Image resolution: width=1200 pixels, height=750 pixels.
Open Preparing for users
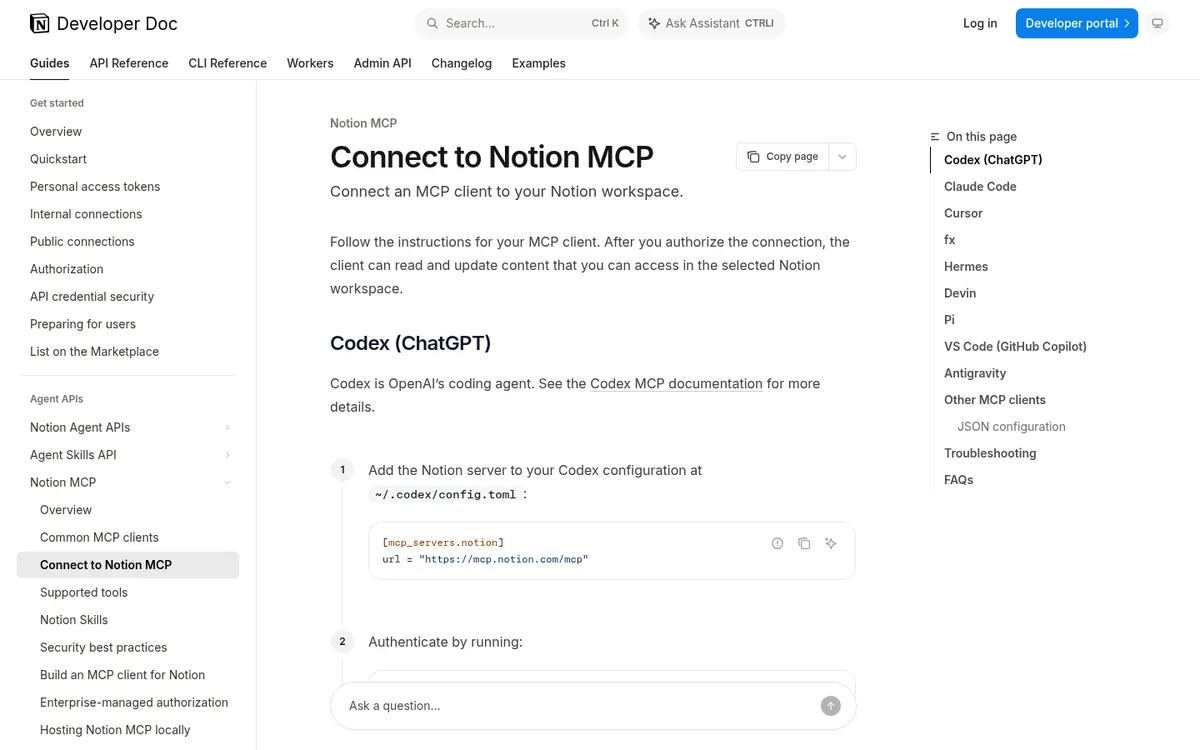83,324
